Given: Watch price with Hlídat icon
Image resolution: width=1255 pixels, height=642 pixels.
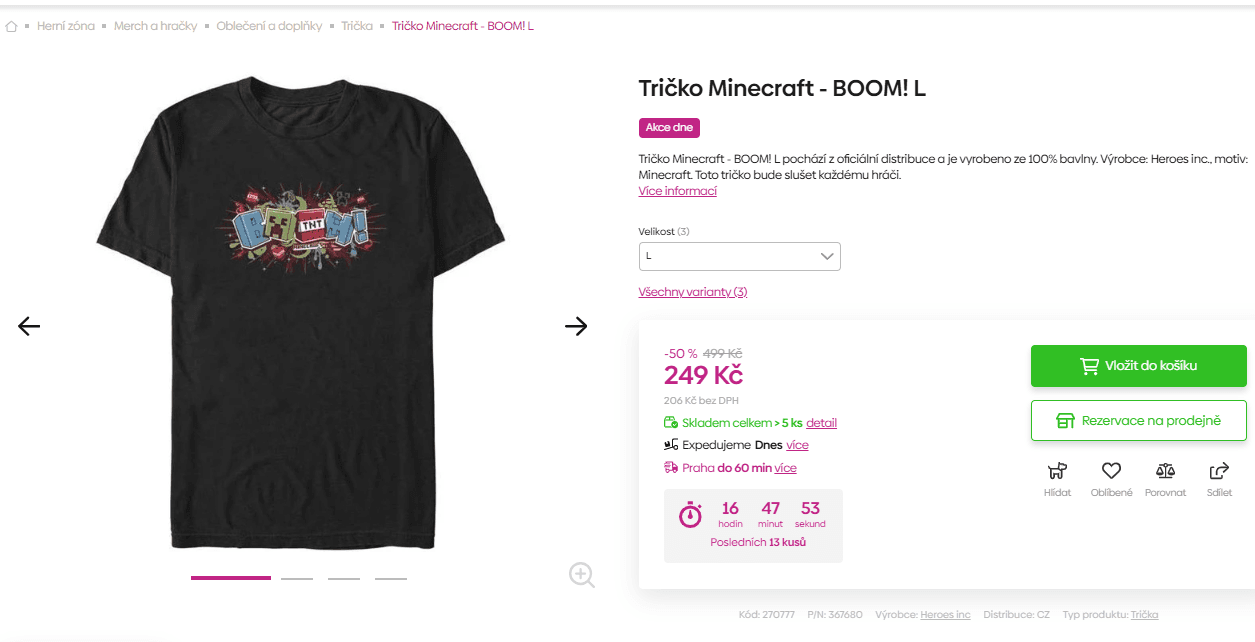Looking at the screenshot, I should (x=1057, y=477).
